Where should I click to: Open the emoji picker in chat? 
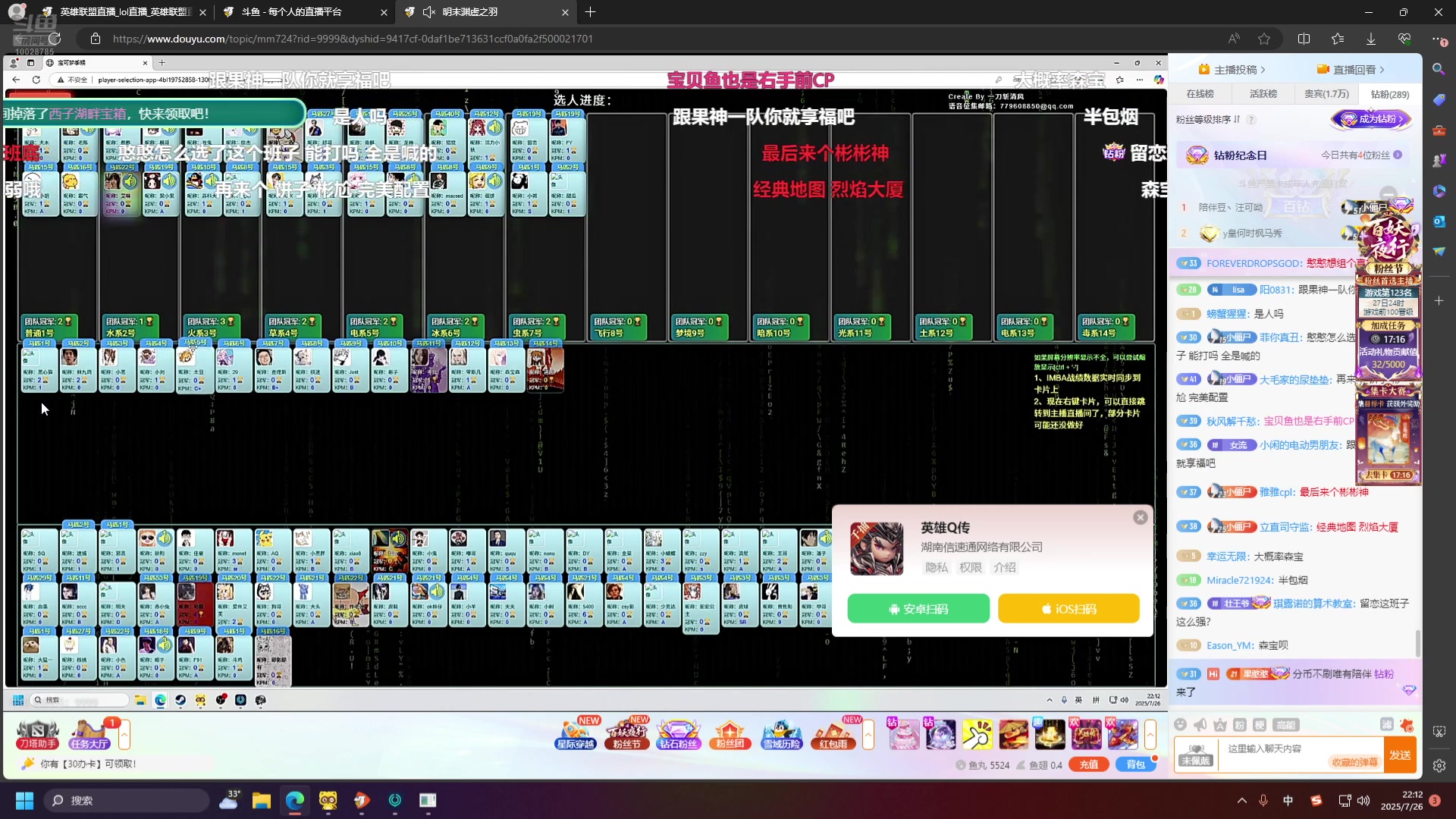tap(1180, 725)
